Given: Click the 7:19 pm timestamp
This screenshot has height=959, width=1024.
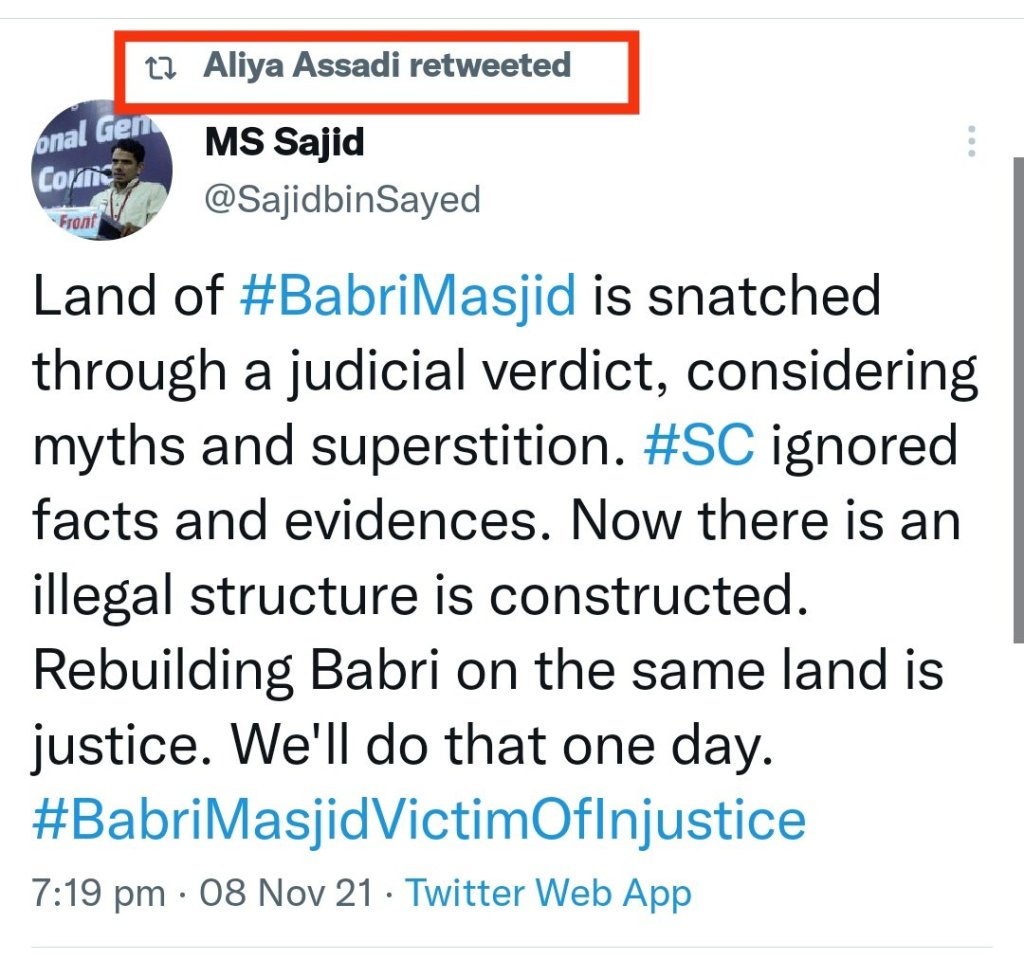Looking at the screenshot, I should (98, 893).
